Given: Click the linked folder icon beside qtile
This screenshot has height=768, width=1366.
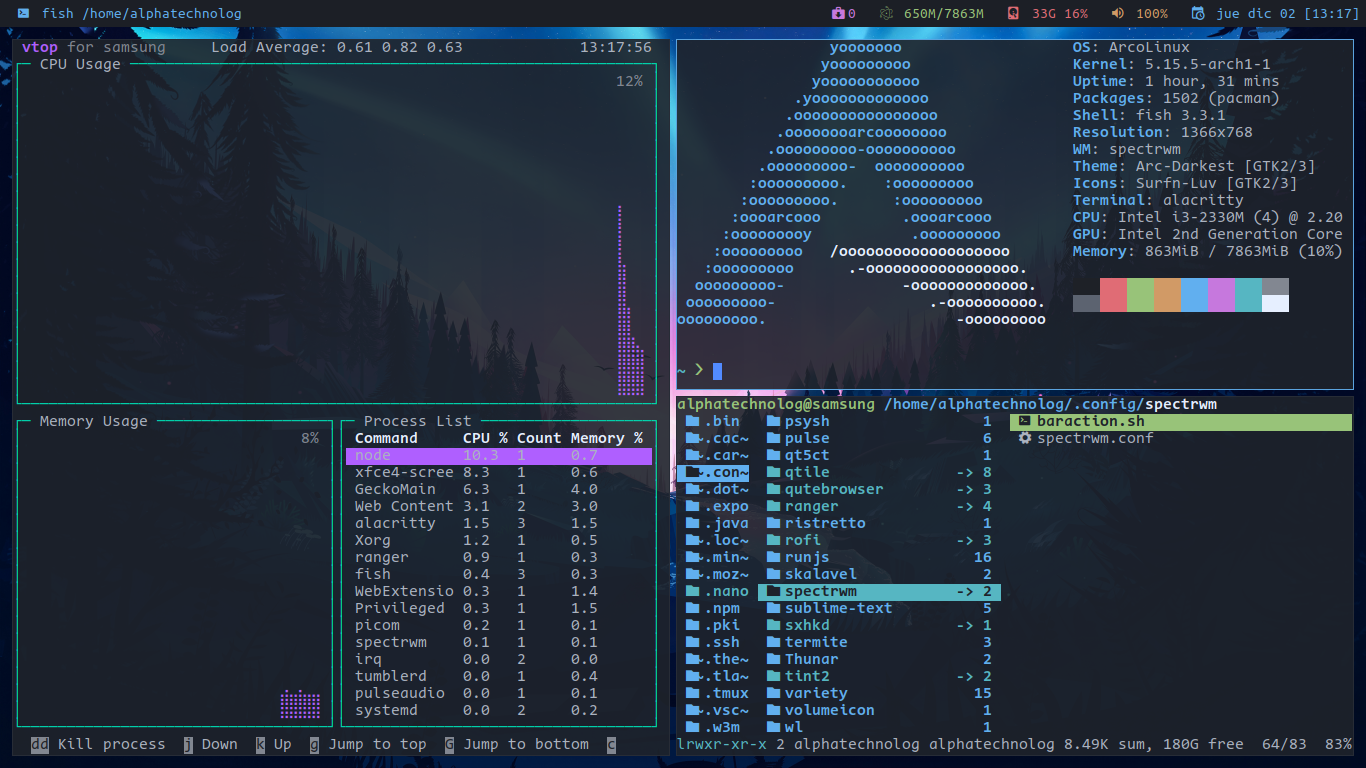Looking at the screenshot, I should [773, 473].
